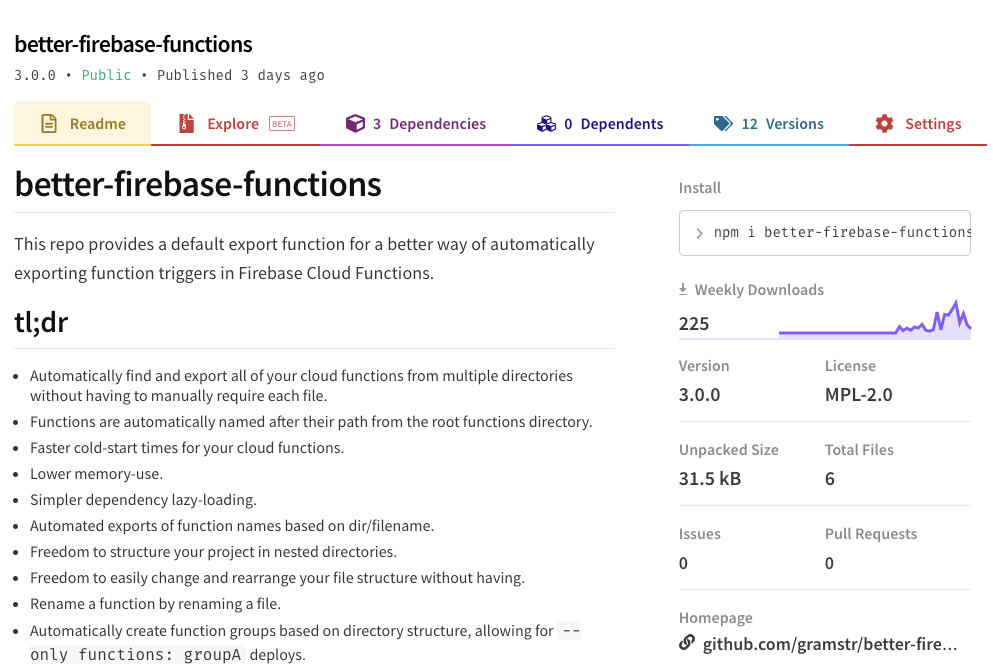Click the Versions tags icon
The width and height of the screenshot is (993, 666).
pos(723,124)
